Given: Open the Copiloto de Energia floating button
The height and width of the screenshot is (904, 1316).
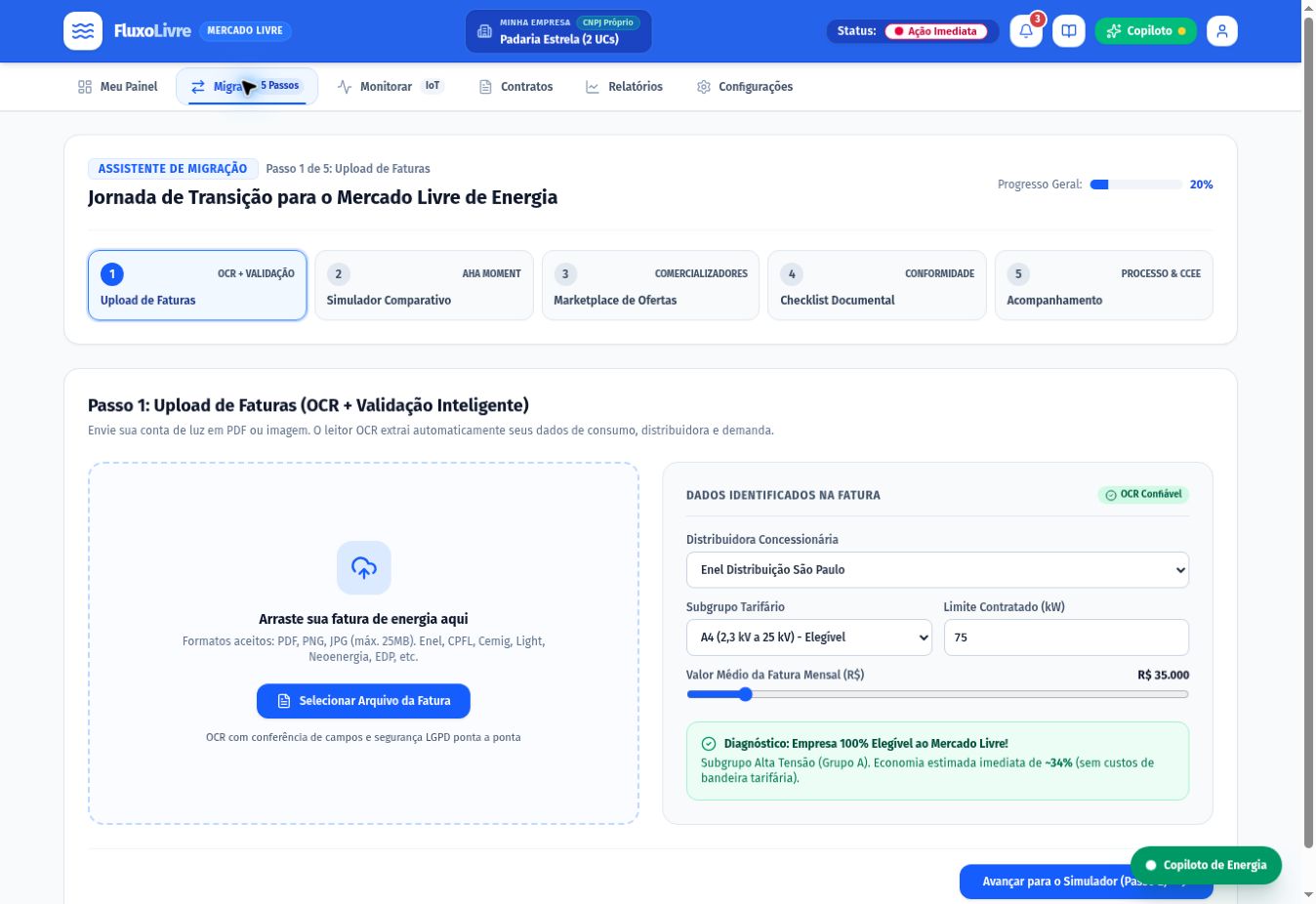Looking at the screenshot, I should [1206, 865].
